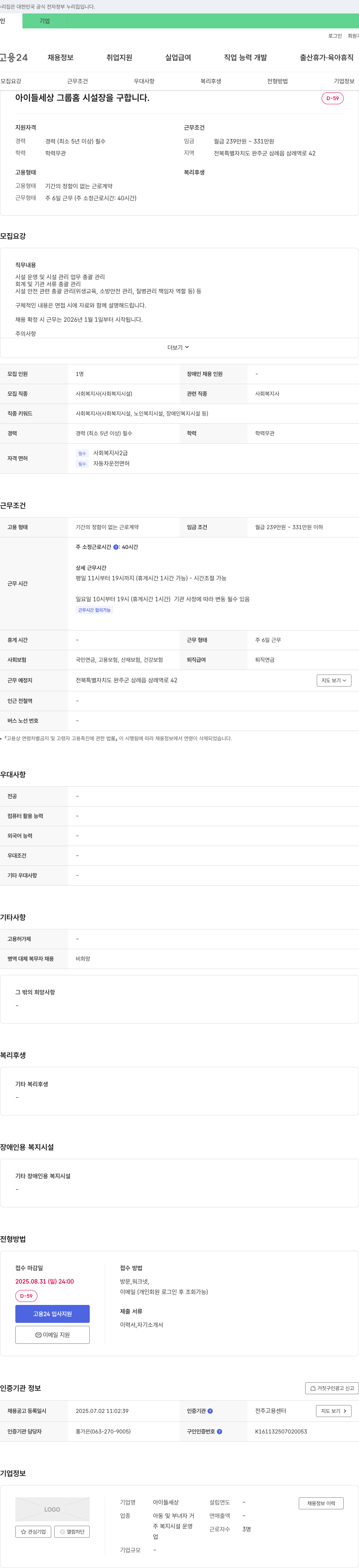Click the info icon beside 인증기관
359x1568 pixels.
pos(210,1411)
